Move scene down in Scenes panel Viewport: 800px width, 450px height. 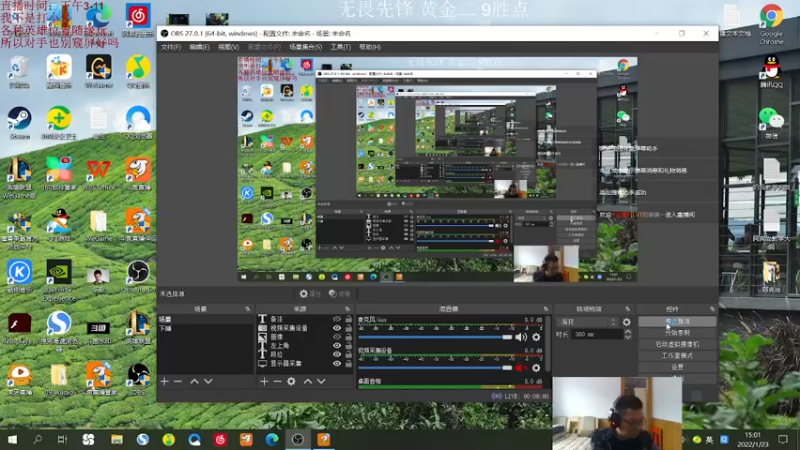coord(208,381)
